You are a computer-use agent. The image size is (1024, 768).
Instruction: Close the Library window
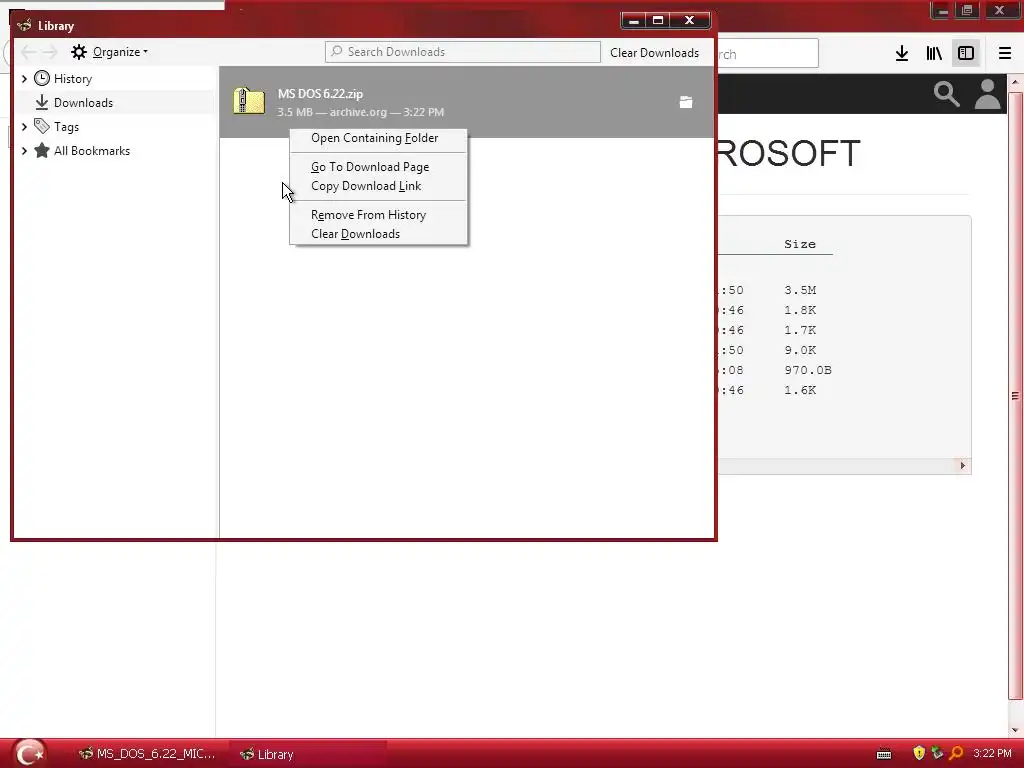tap(690, 21)
